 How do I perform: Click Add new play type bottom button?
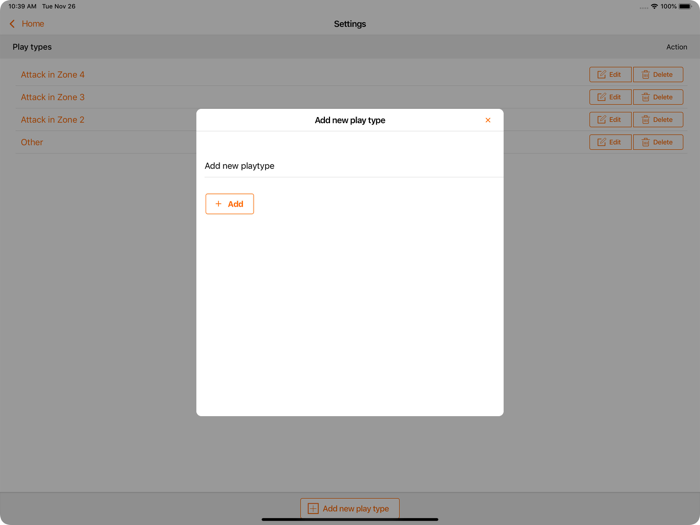click(350, 508)
